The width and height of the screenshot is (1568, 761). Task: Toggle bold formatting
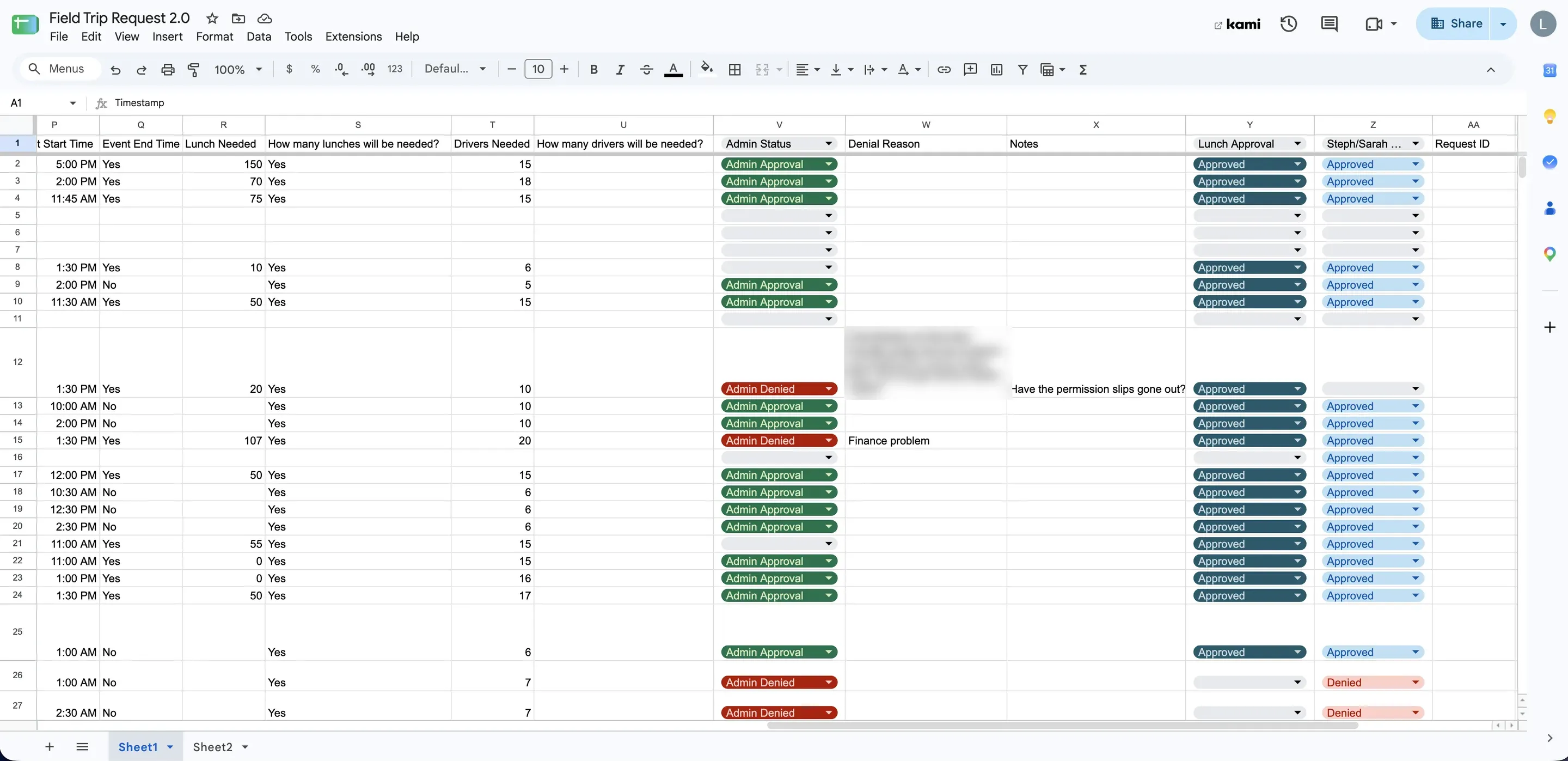pyautogui.click(x=593, y=69)
